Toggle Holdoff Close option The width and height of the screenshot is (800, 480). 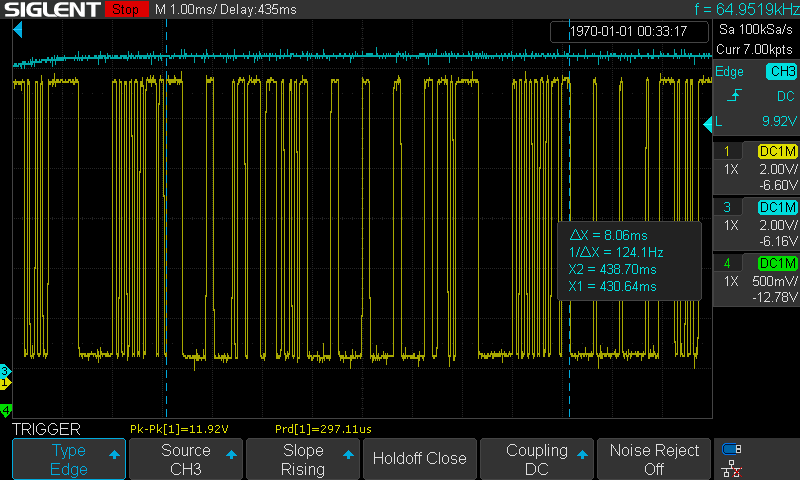coord(419,459)
